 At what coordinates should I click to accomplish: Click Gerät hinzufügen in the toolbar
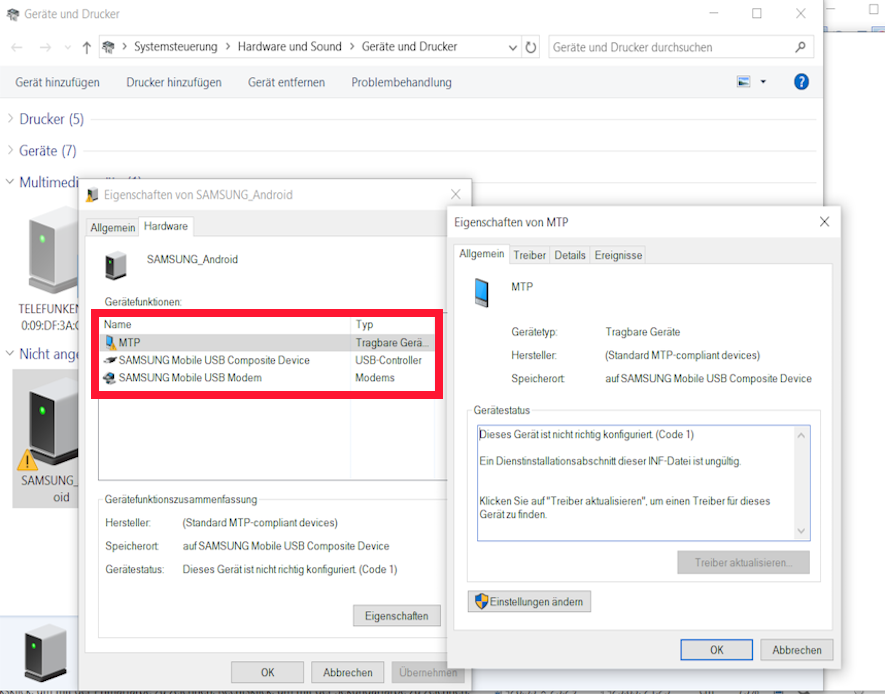[57, 82]
